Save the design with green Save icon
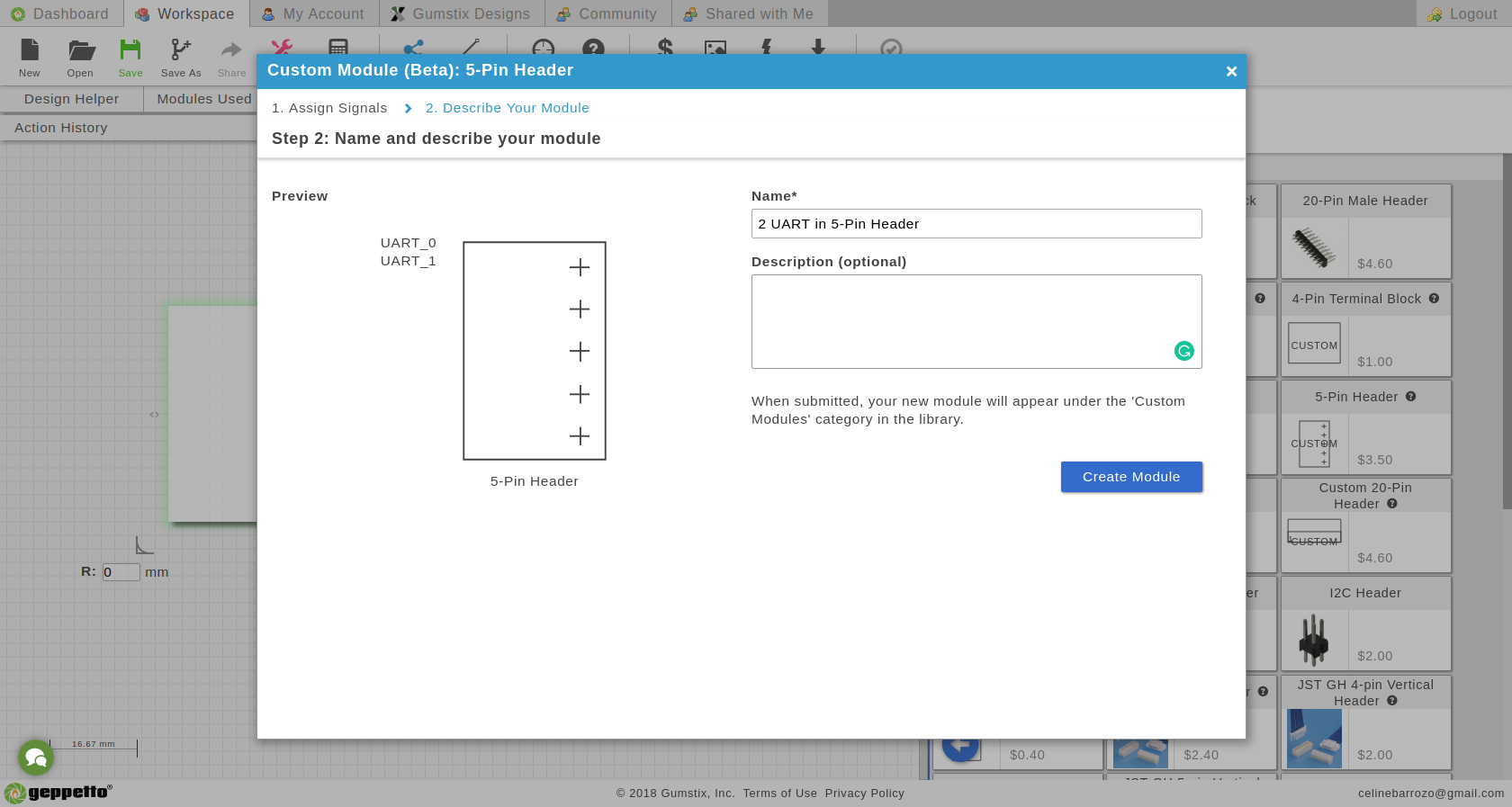This screenshot has width=1512, height=807. click(130, 49)
